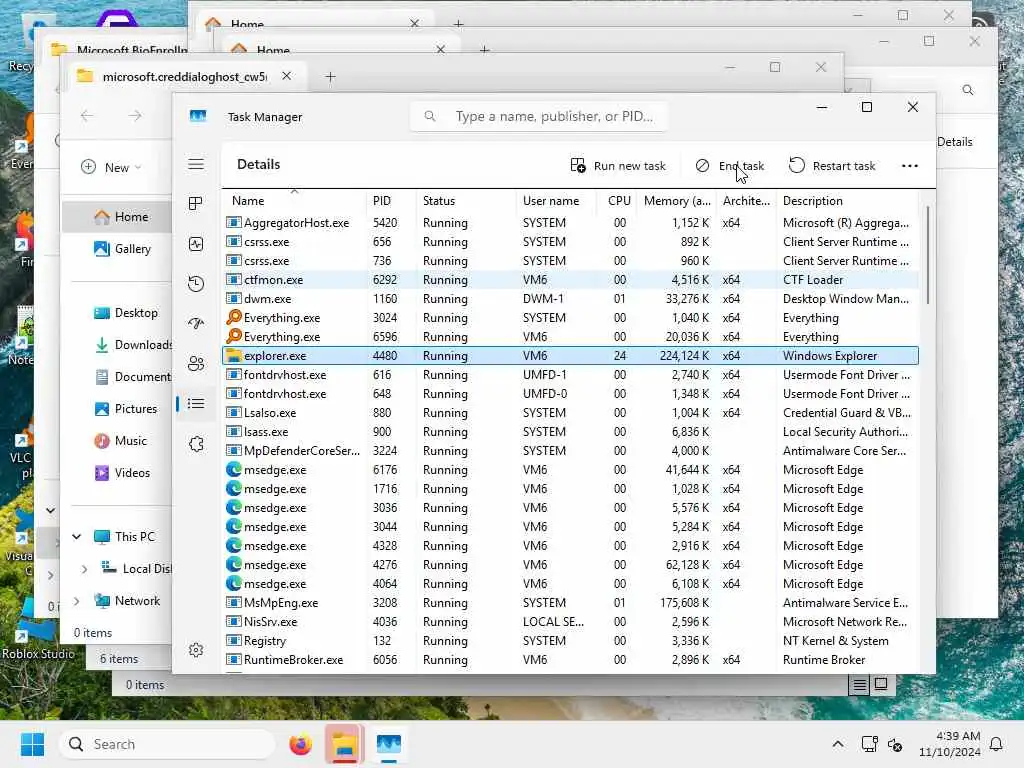Open the New dropdown in File Explorer

click(x=111, y=167)
